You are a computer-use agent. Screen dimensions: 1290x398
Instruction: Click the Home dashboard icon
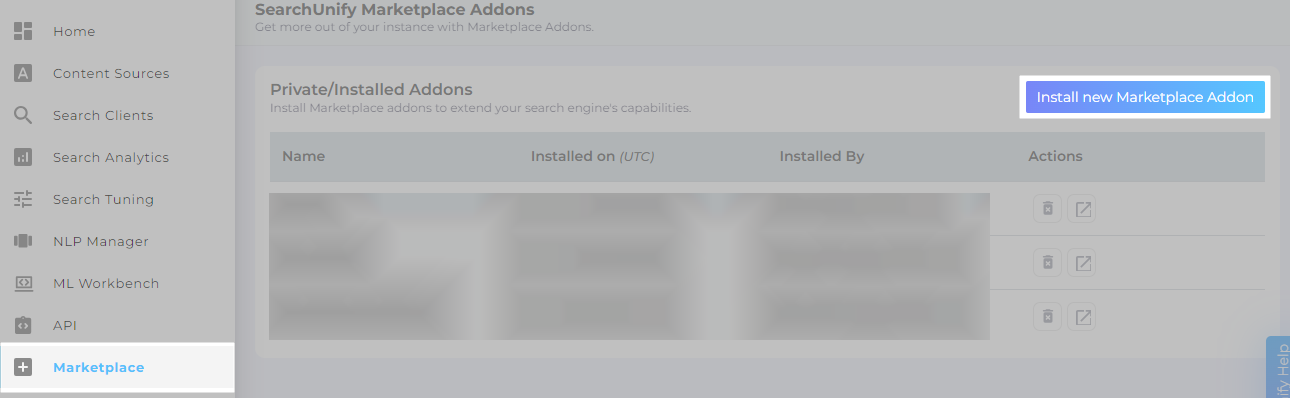(x=23, y=31)
